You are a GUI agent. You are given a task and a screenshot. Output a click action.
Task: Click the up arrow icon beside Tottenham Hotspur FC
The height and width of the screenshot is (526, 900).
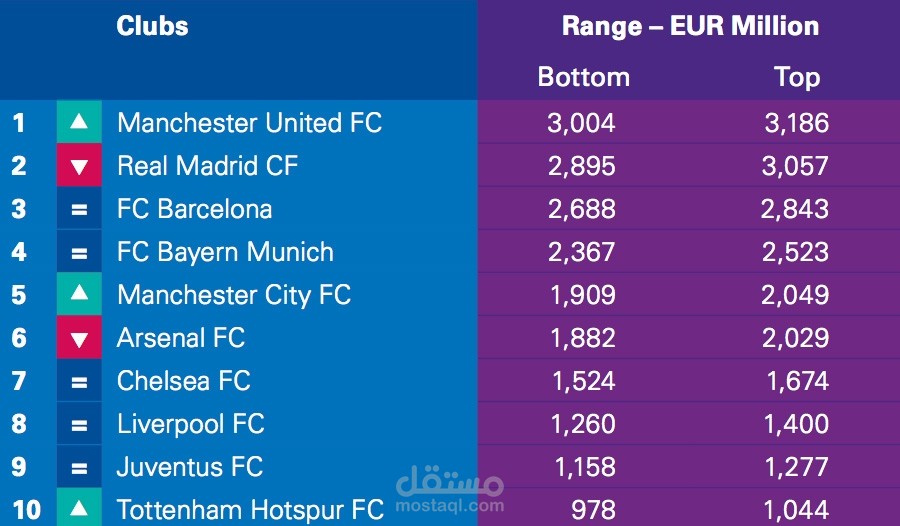point(79,508)
